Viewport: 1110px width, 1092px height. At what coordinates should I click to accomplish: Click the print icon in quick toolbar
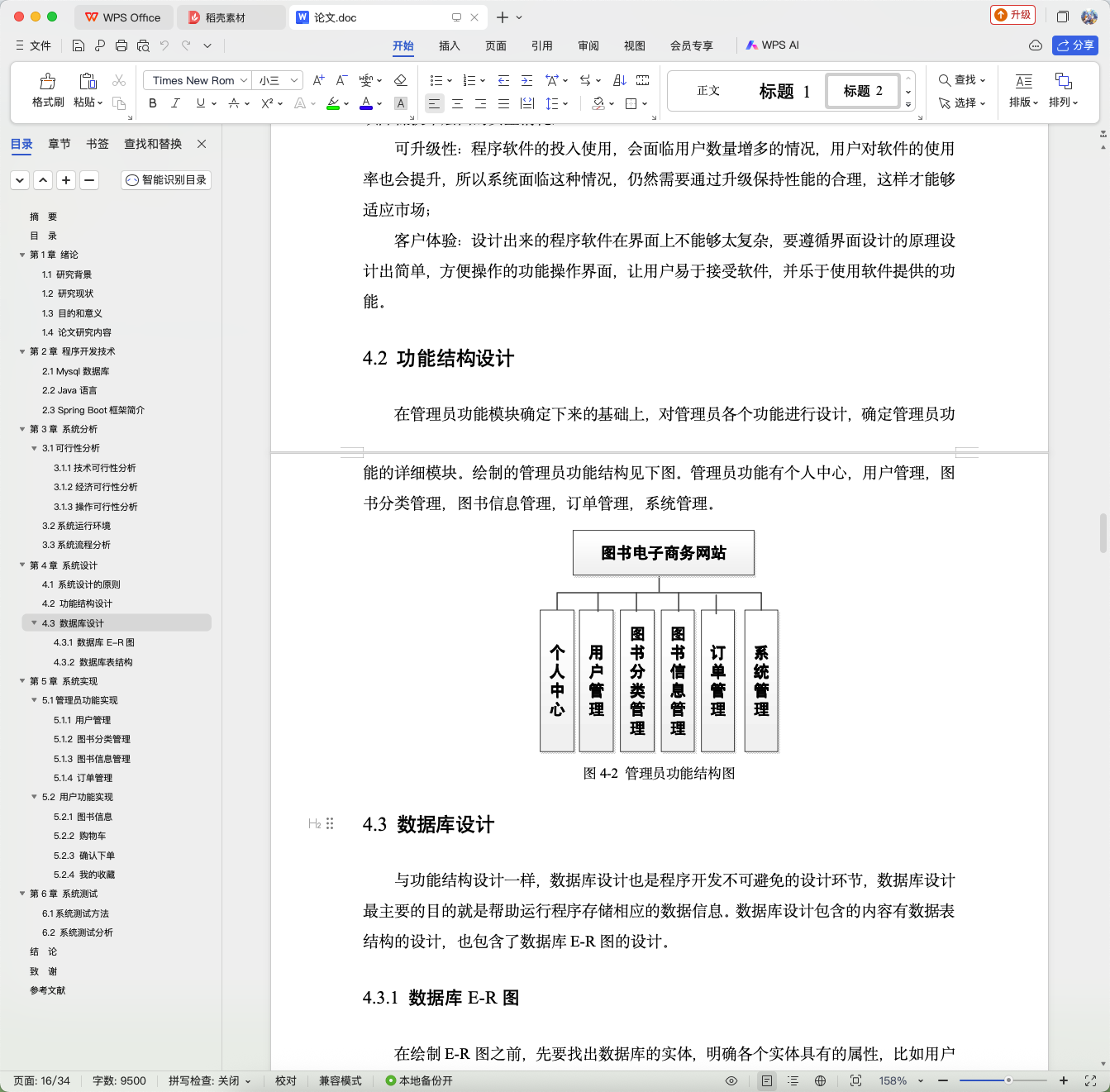tap(121, 45)
